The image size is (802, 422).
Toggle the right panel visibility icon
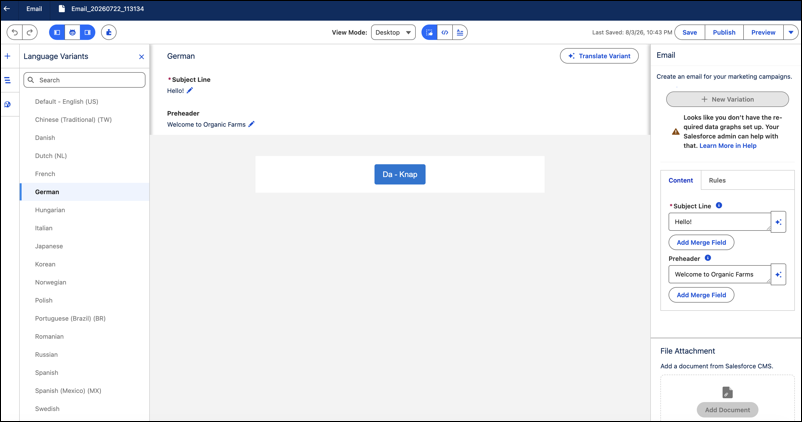tap(87, 32)
